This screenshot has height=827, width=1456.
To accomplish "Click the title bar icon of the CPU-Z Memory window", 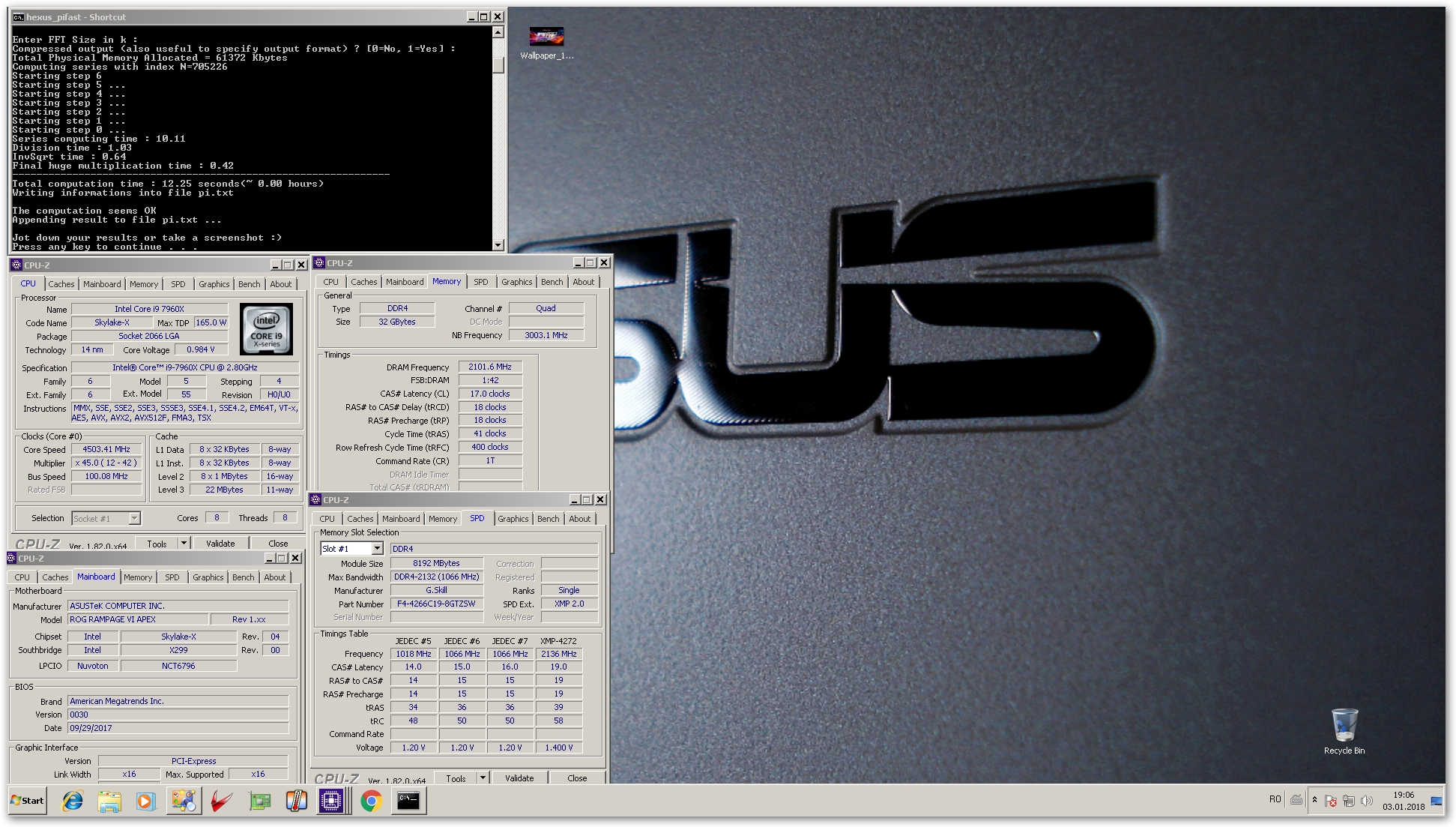I will click(319, 262).
